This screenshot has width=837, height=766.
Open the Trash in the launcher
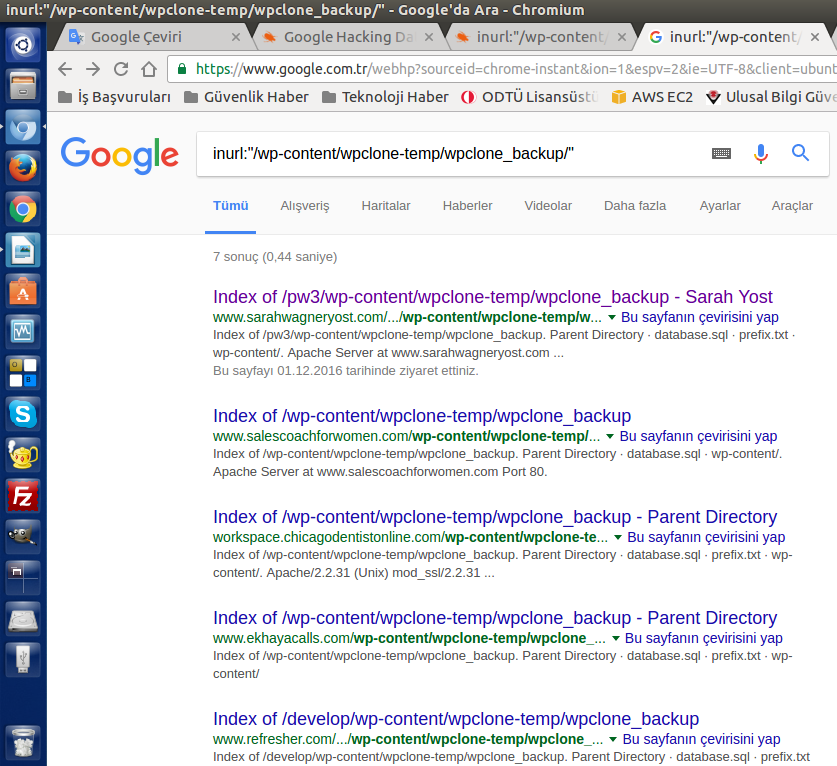(23, 742)
